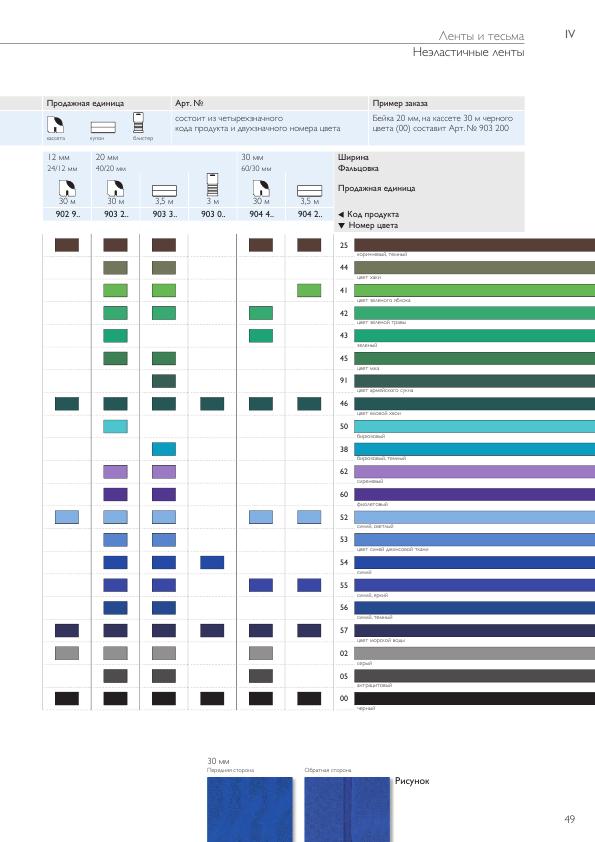The width and height of the screenshot is (595, 842).
Task: Click the блистер icon in the legend
Action: [x=139, y=122]
